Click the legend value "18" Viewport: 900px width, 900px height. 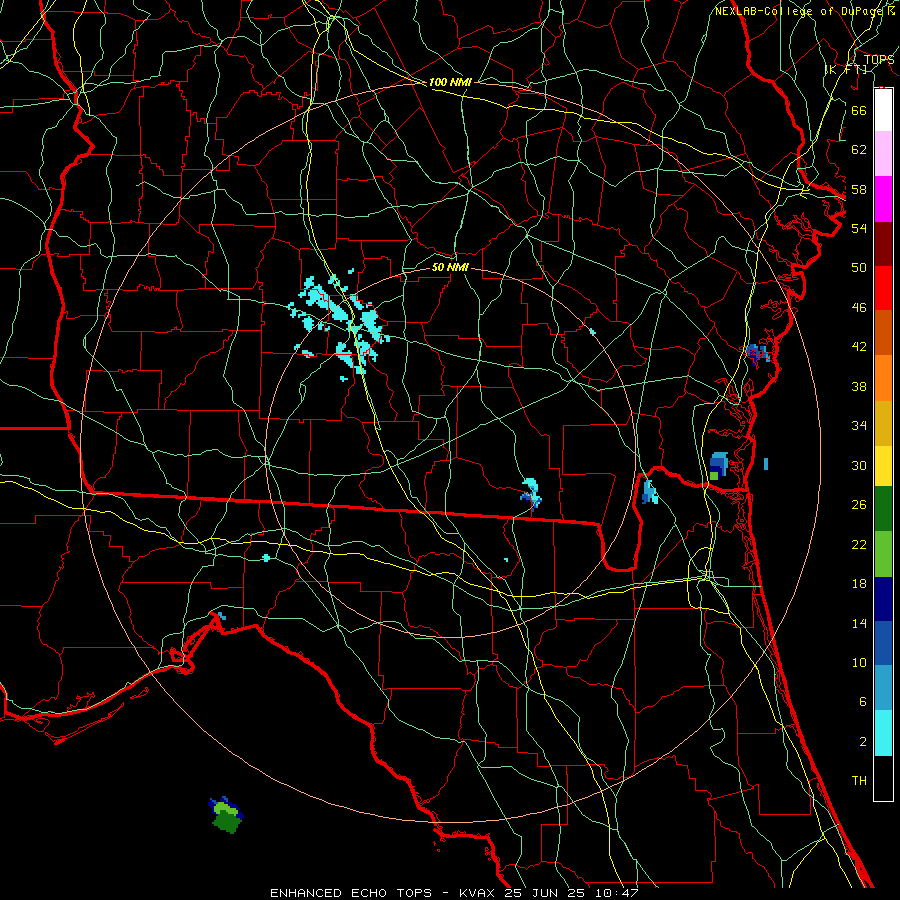coord(859,584)
